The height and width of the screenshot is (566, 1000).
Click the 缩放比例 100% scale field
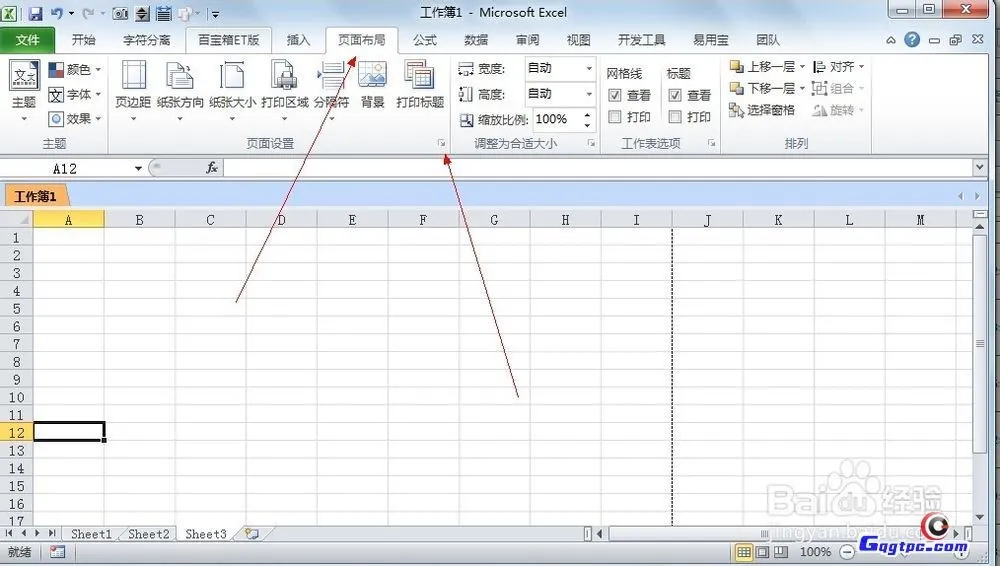(x=556, y=119)
